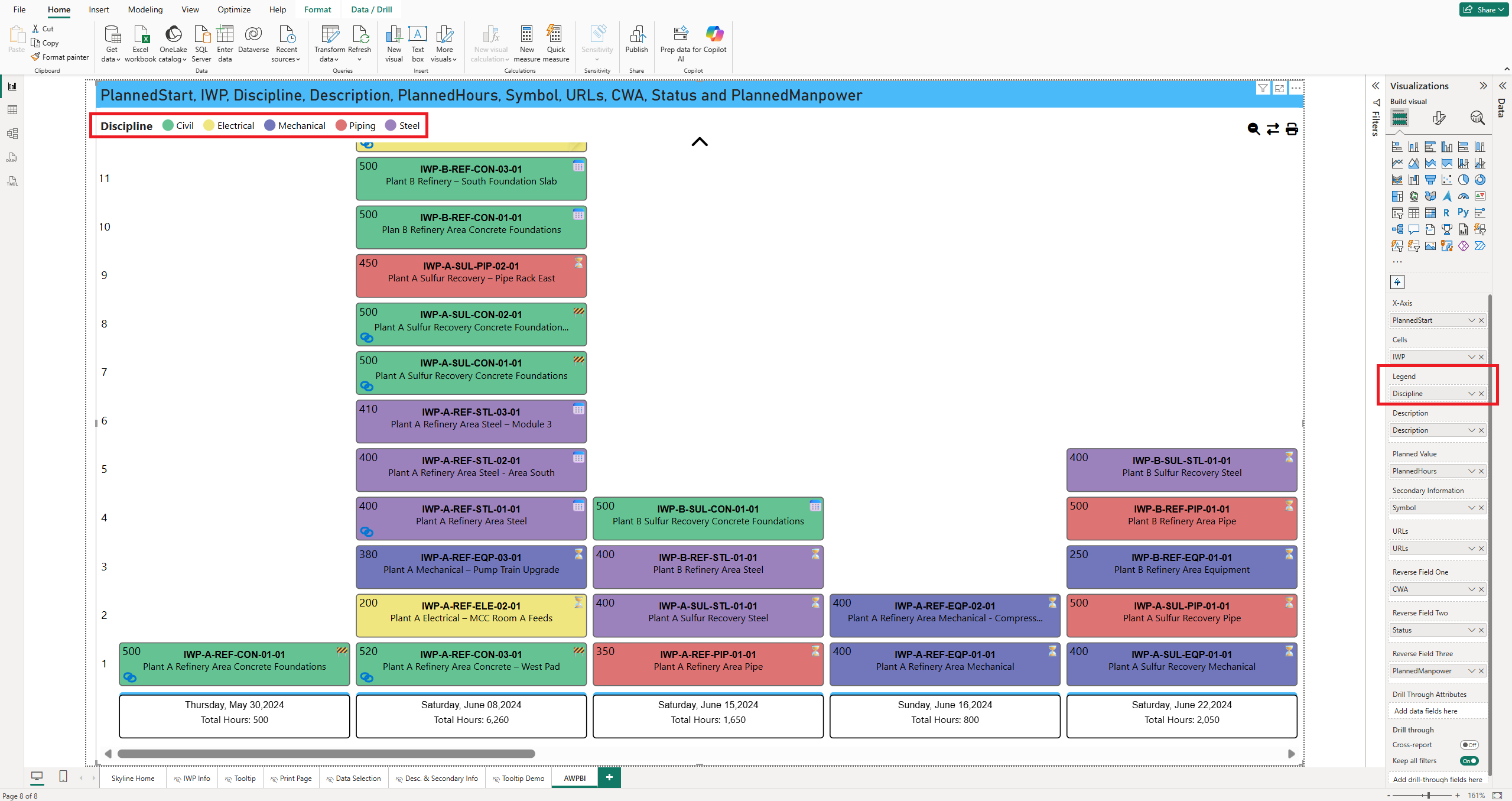The image size is (1512, 801).
Task: Click Fit to page button
Action: tap(1497, 796)
